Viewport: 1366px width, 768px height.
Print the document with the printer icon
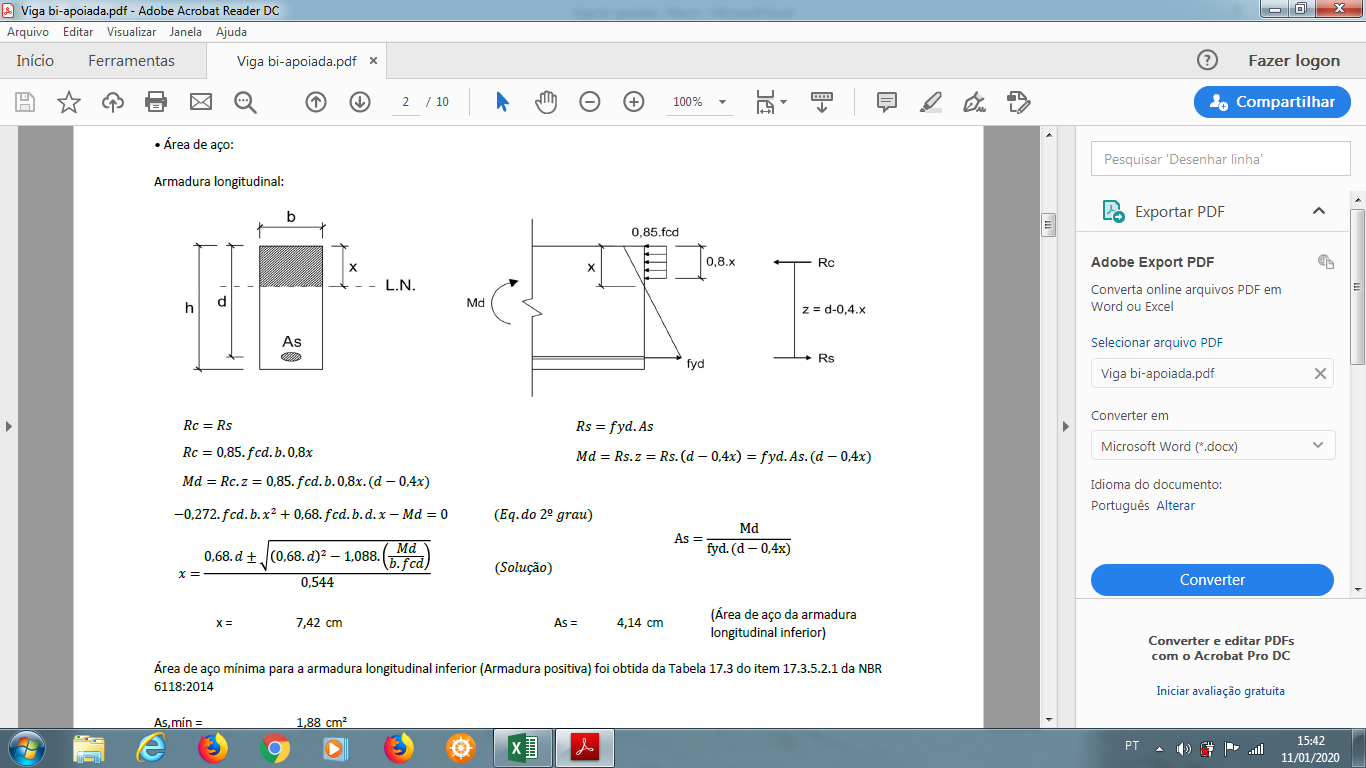coord(156,102)
